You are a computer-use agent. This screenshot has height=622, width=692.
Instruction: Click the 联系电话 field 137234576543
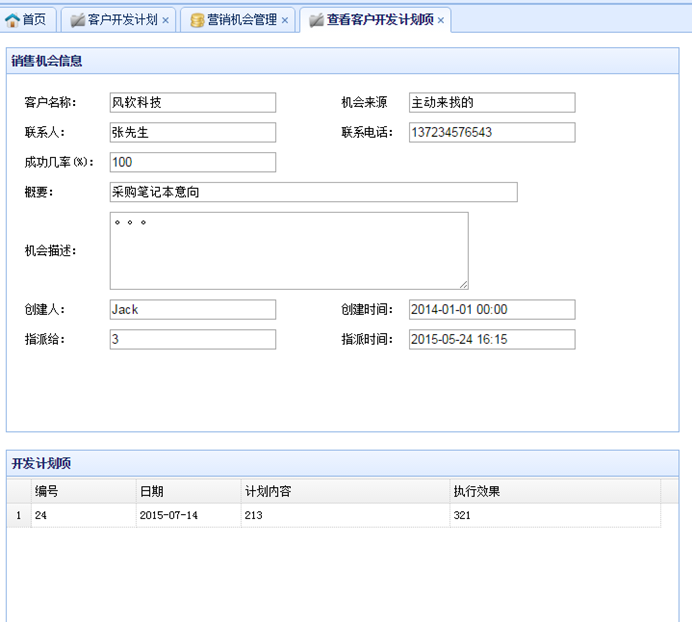(492, 132)
